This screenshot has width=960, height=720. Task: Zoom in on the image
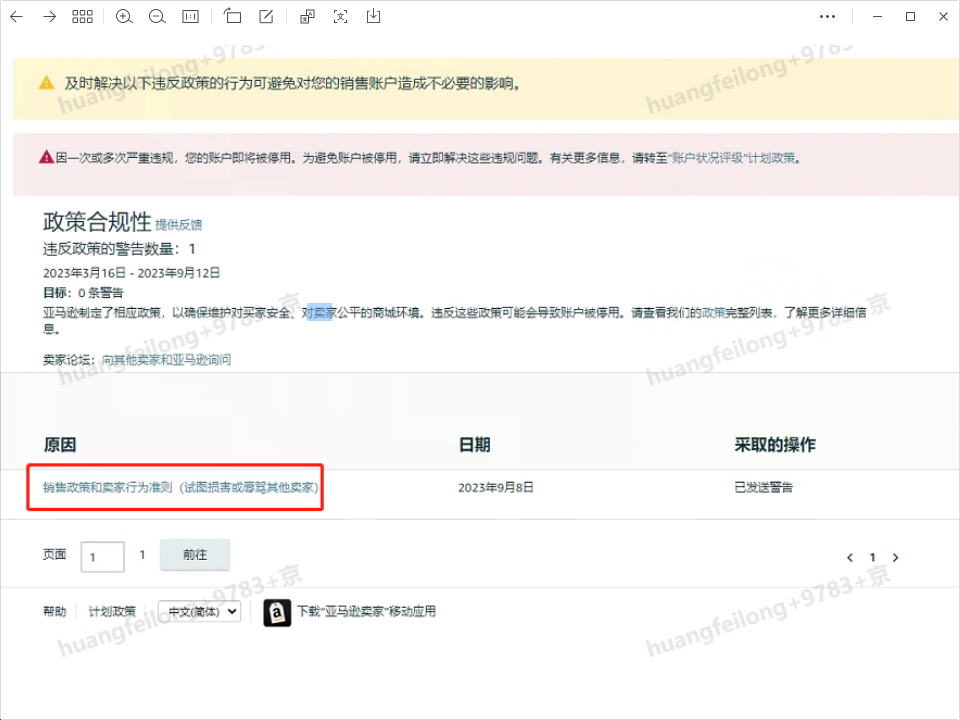[x=124, y=17]
